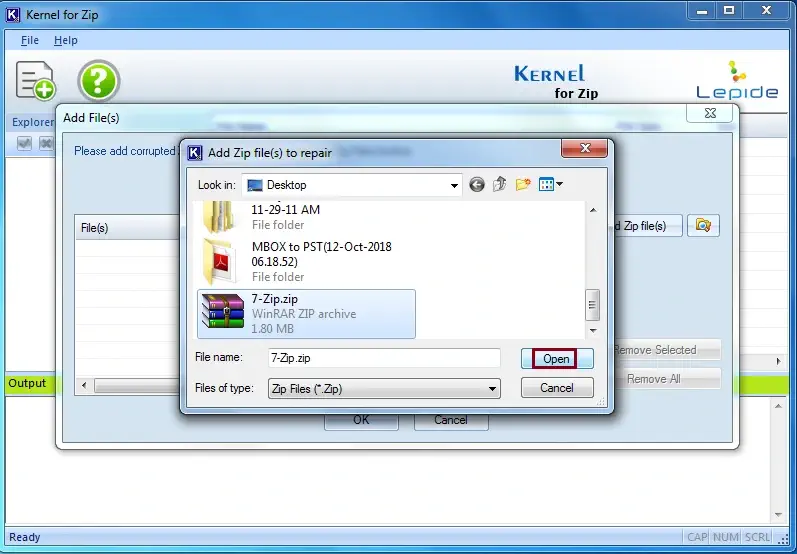The width and height of the screenshot is (797, 554).
Task: Minimize the Kernel for Zip window
Action: click(x=702, y=11)
